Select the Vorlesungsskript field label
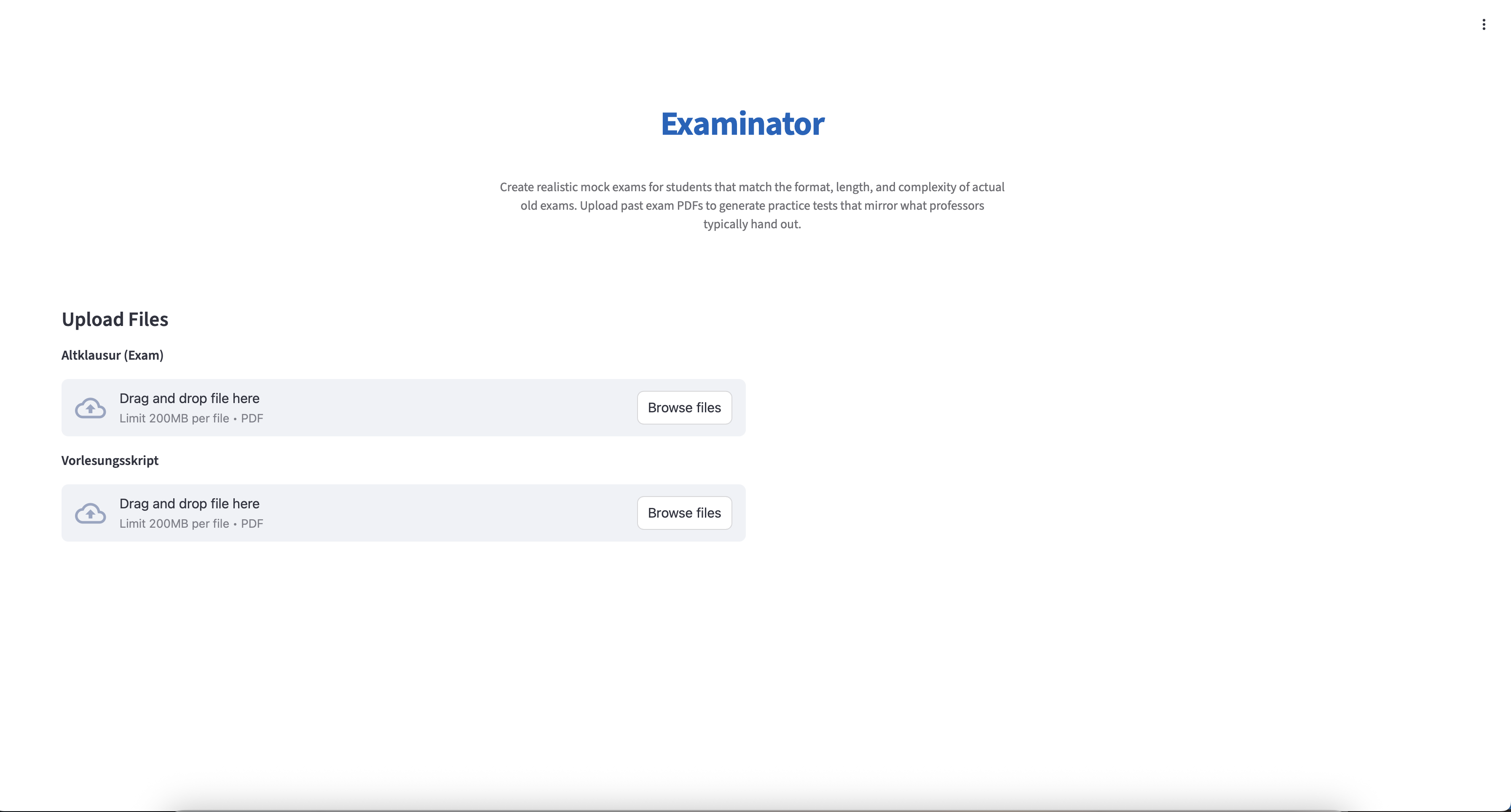1511x812 pixels. pyautogui.click(x=110, y=461)
